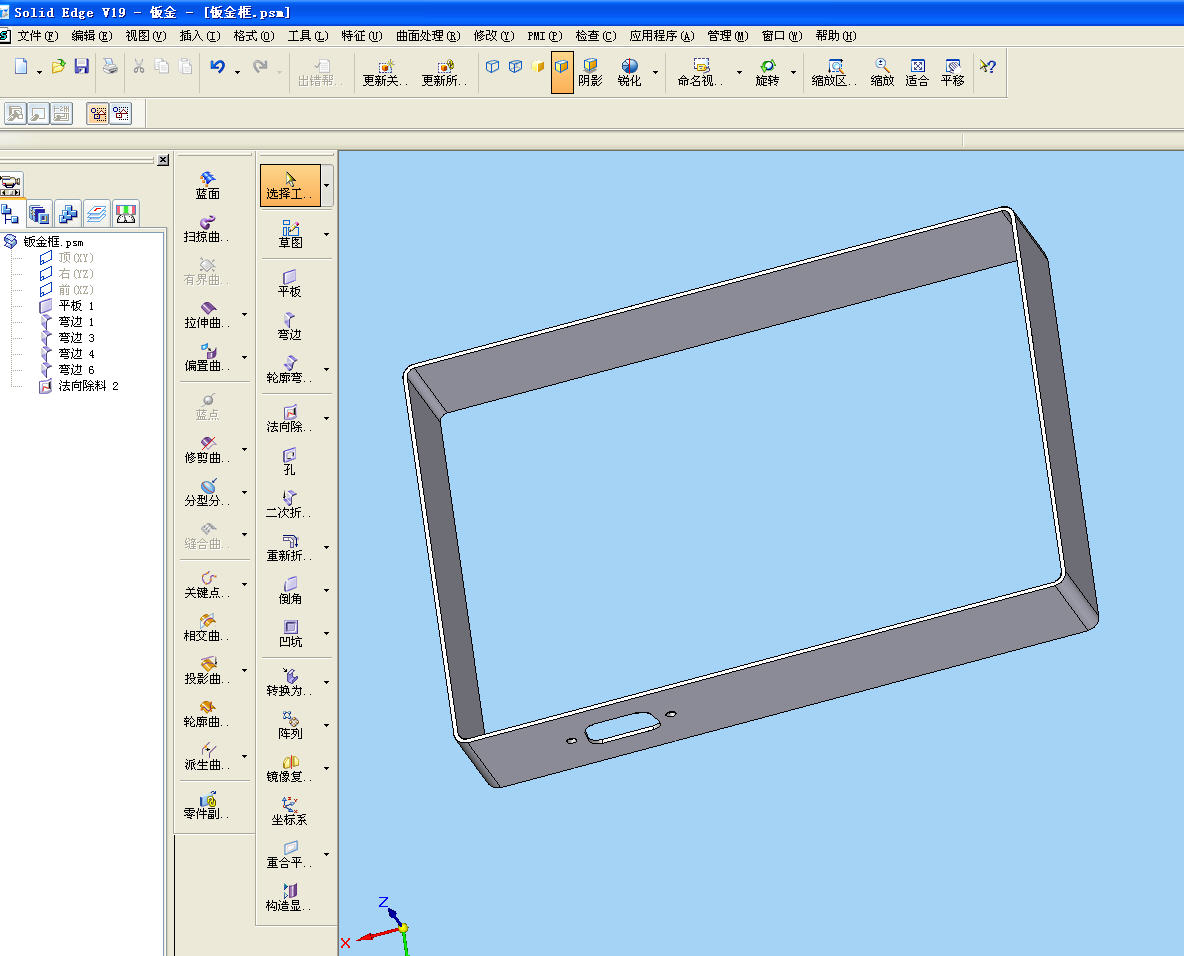Expand the 命名视.. dropdown arrow
1184x956 pixels.
coord(738,72)
